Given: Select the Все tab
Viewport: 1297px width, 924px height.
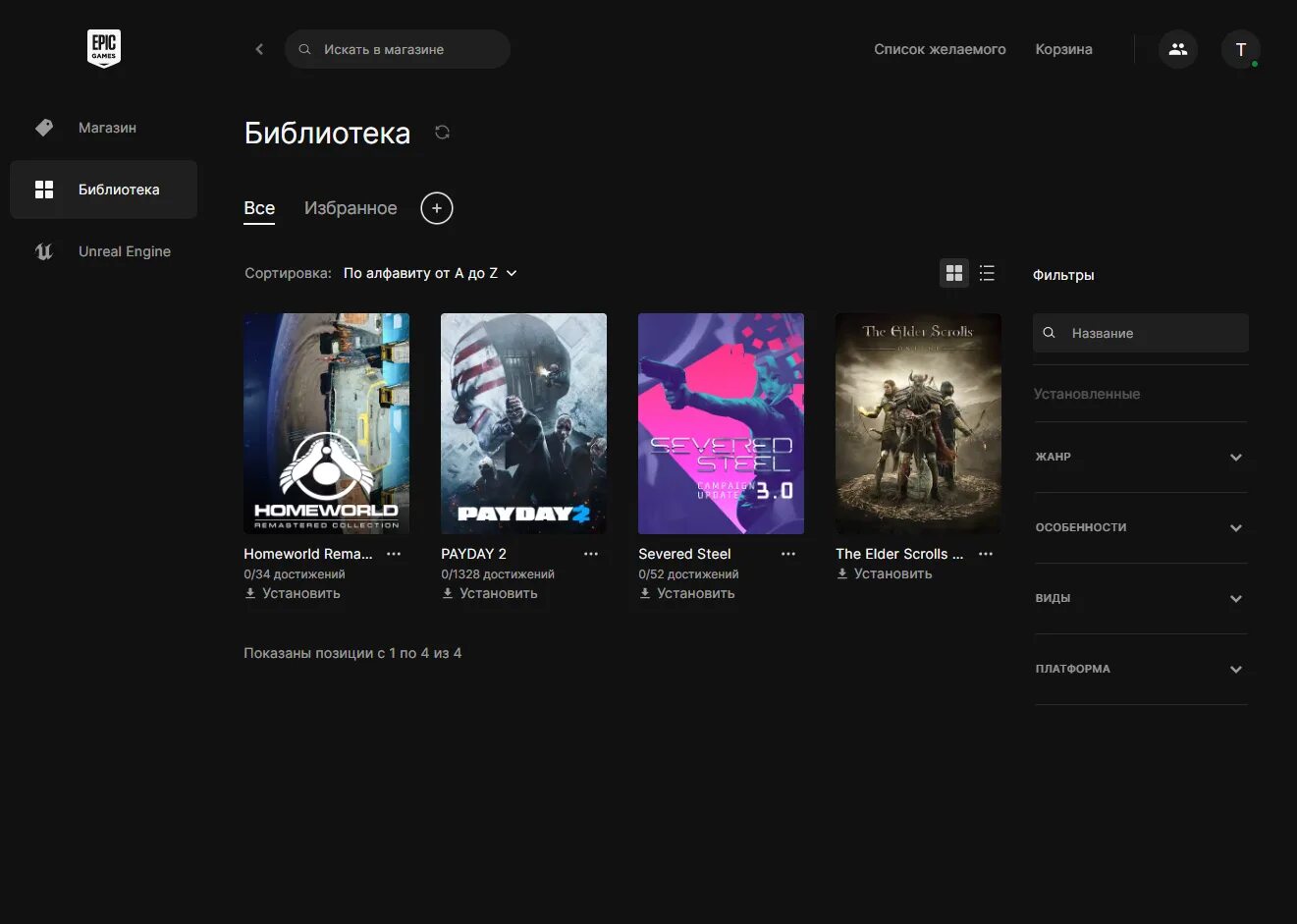Looking at the screenshot, I should click(x=259, y=208).
